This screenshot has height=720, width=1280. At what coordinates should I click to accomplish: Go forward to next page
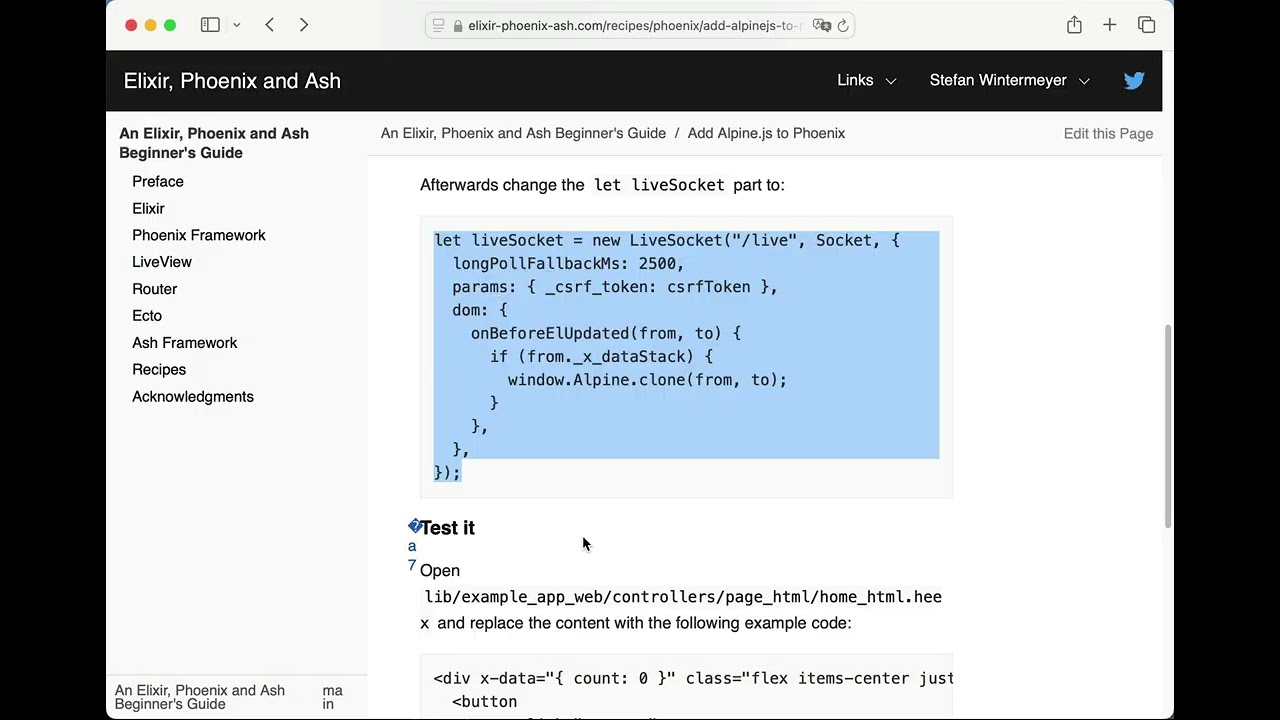(304, 25)
